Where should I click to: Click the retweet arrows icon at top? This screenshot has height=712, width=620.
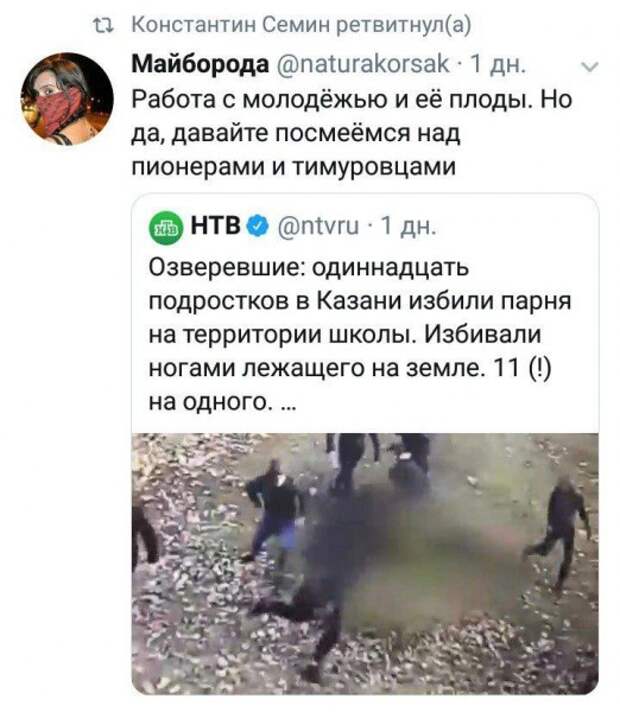click(103, 26)
